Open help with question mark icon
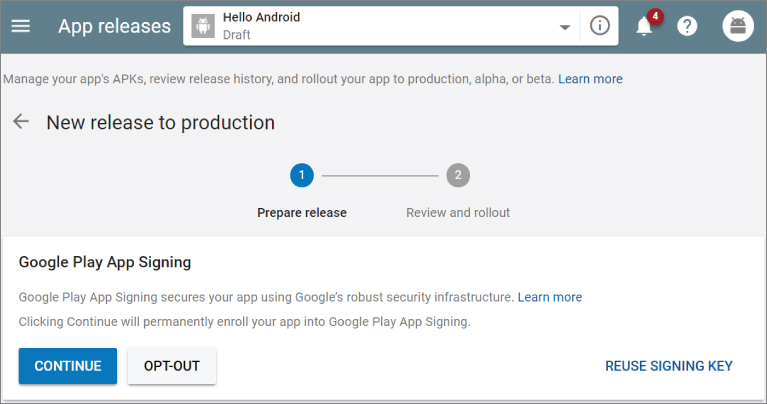The width and height of the screenshot is (767, 404). 687,26
